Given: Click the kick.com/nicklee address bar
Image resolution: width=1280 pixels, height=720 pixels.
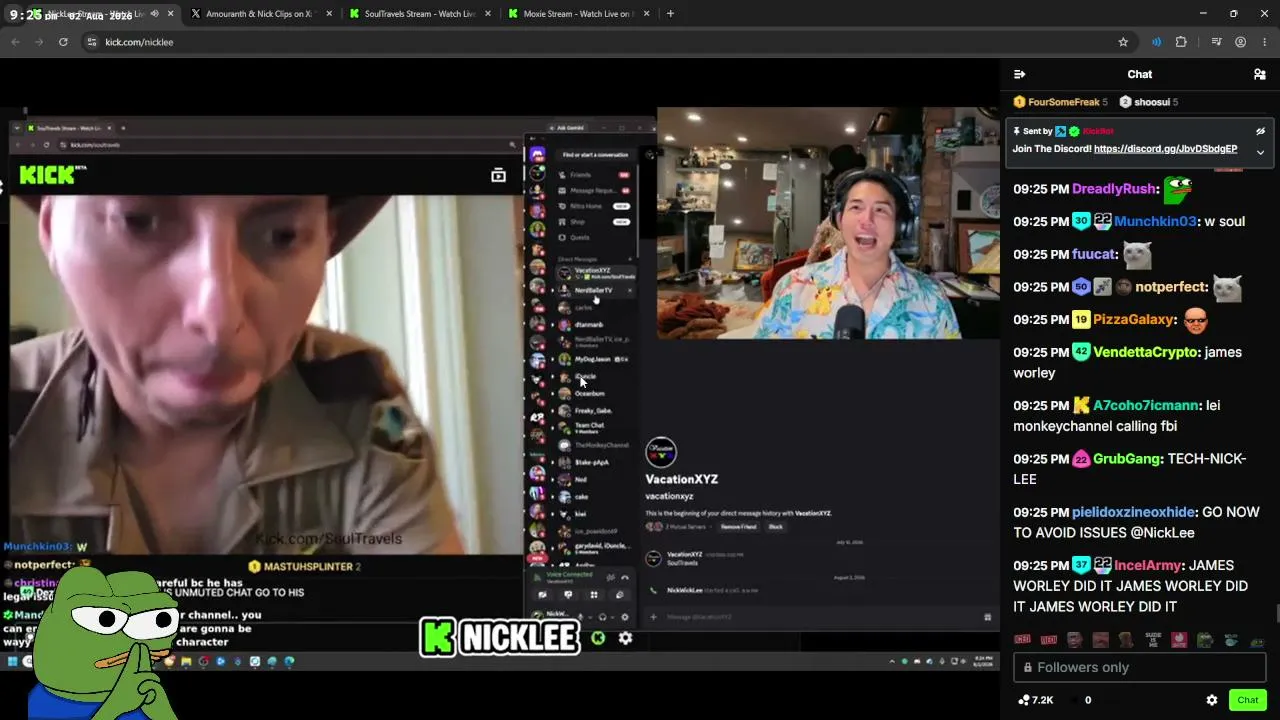Looking at the screenshot, I should tap(608, 42).
